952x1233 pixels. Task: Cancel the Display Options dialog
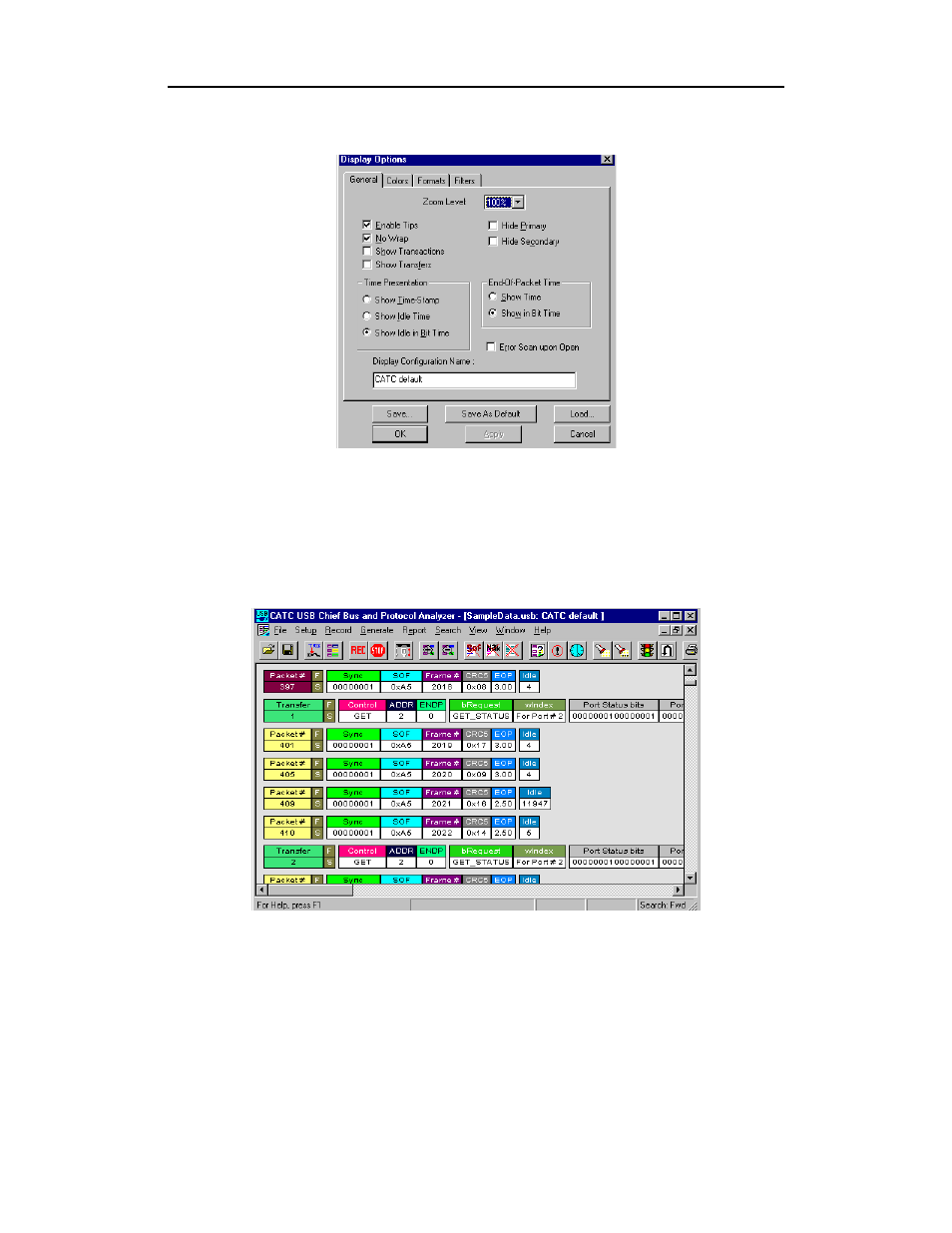click(x=582, y=433)
